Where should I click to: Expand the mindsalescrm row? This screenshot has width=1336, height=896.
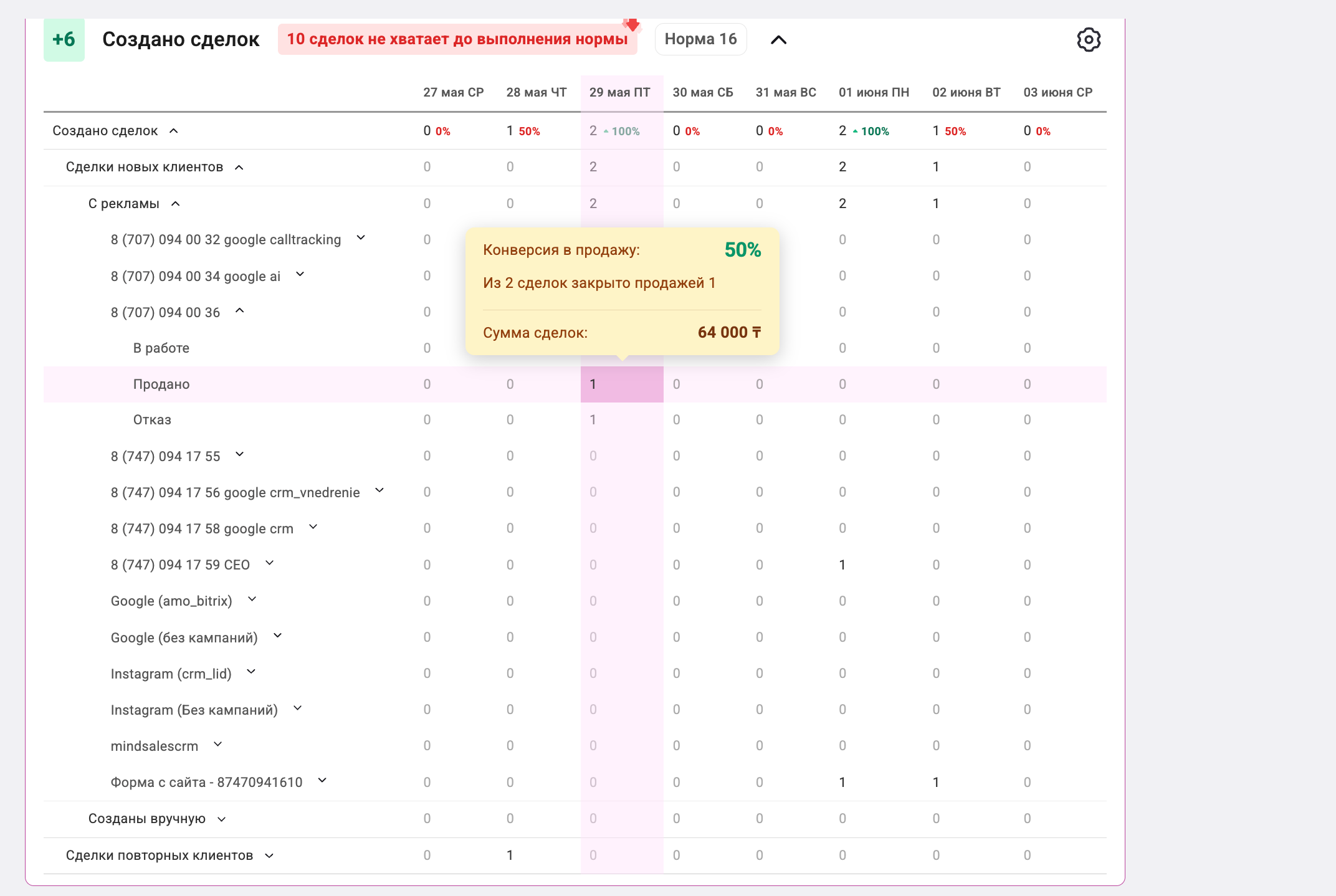point(218,745)
